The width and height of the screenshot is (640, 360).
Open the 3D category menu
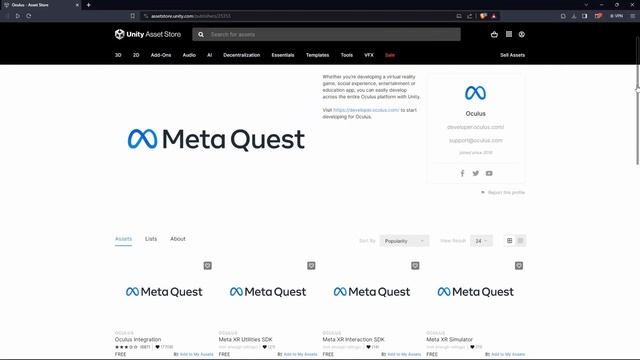coord(118,55)
